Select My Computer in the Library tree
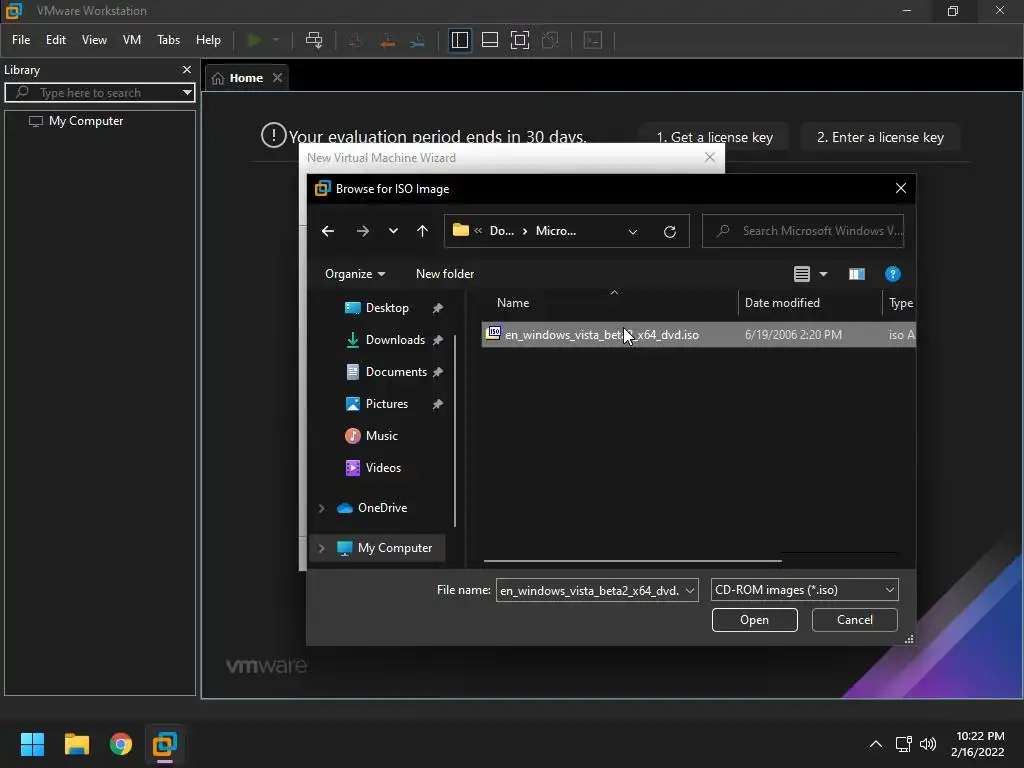Viewport: 1024px width, 768px height. [86, 121]
